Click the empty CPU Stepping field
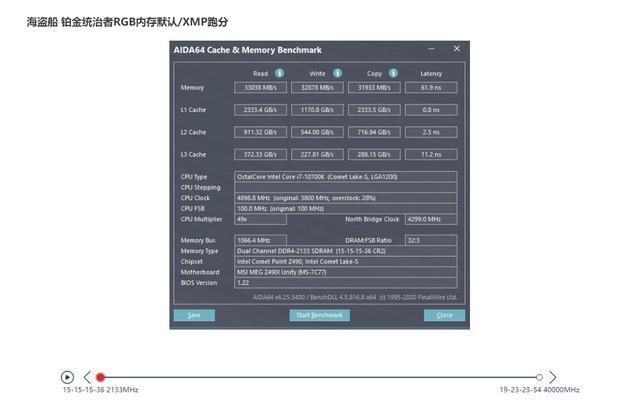This screenshot has height=412, width=640. point(346,187)
